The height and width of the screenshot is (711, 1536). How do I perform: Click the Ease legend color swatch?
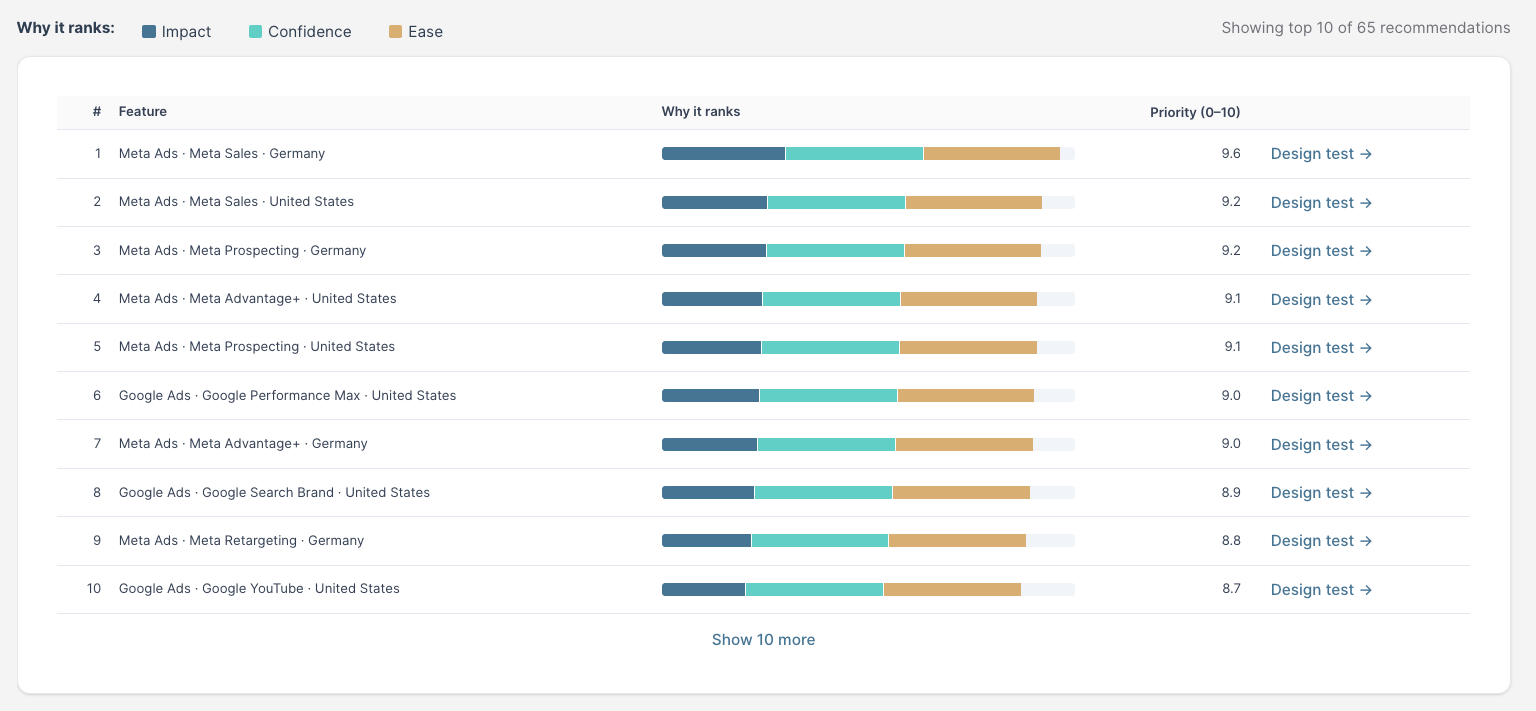(395, 31)
